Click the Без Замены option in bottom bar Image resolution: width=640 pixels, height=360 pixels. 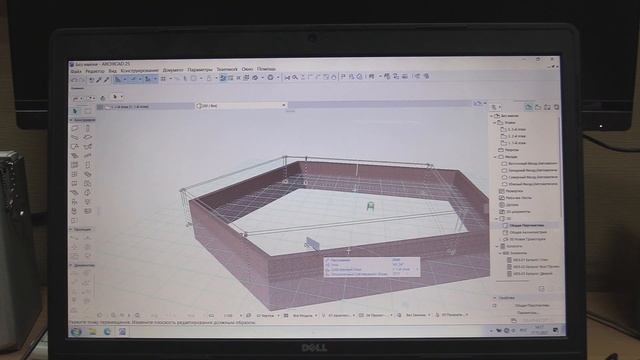point(416,315)
